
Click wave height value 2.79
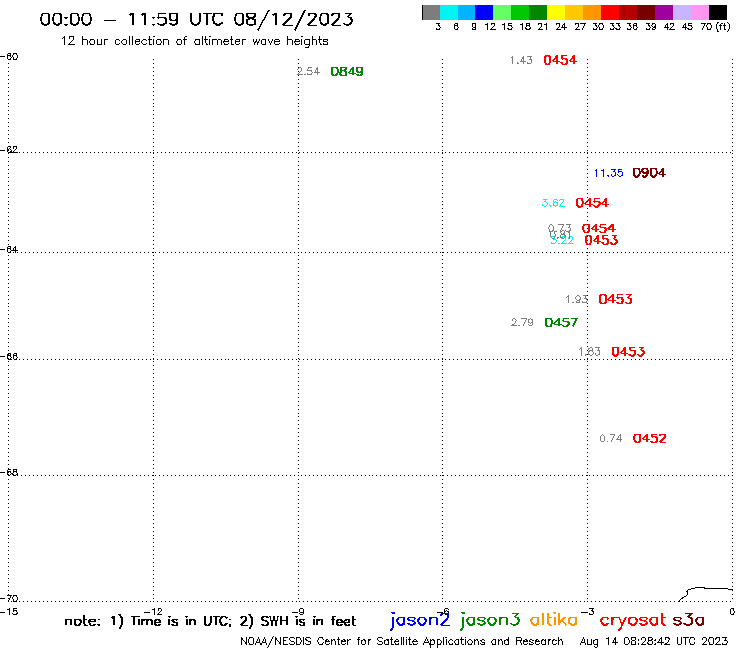pos(522,322)
